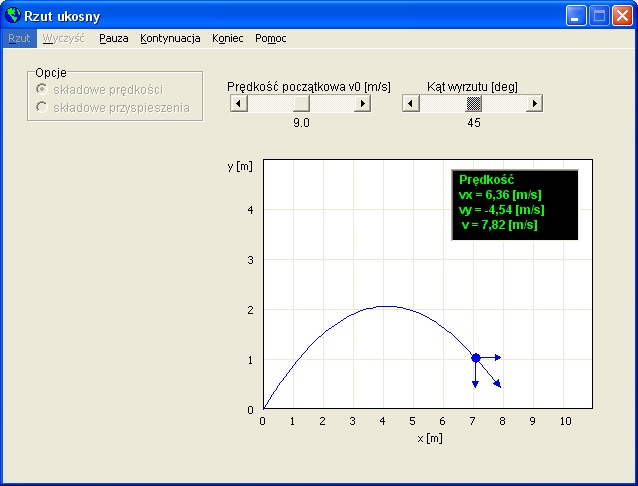Click Koniec in the menu bar

pyautogui.click(x=227, y=38)
